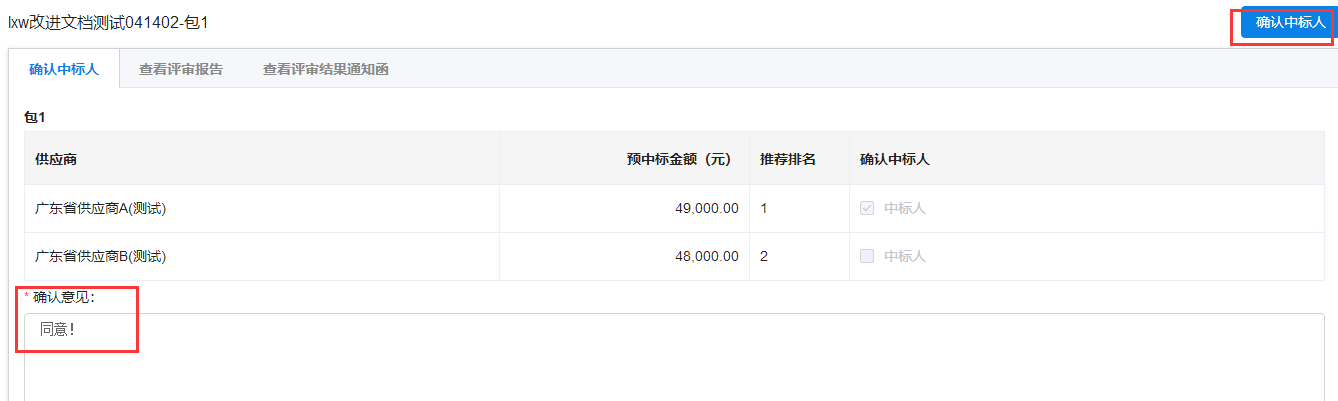The width and height of the screenshot is (1338, 401).
Task: Click the 供应商 column header
Action: click(x=56, y=159)
